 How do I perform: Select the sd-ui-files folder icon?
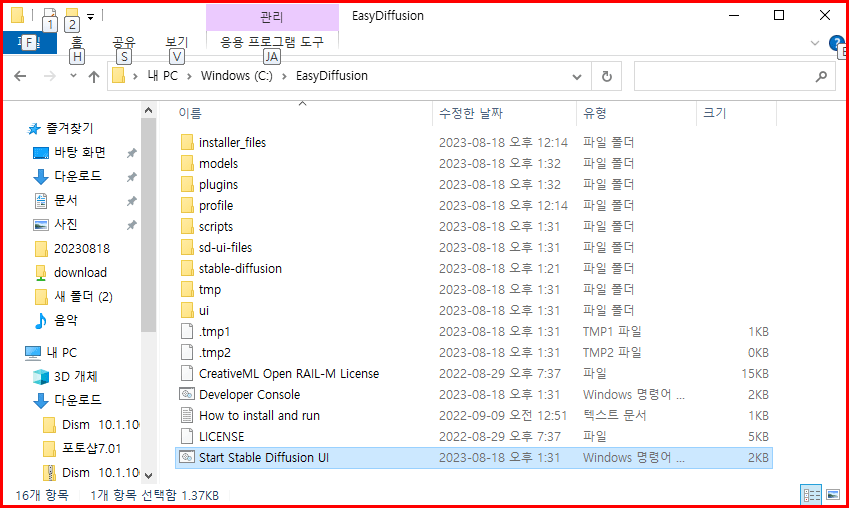click(x=187, y=248)
